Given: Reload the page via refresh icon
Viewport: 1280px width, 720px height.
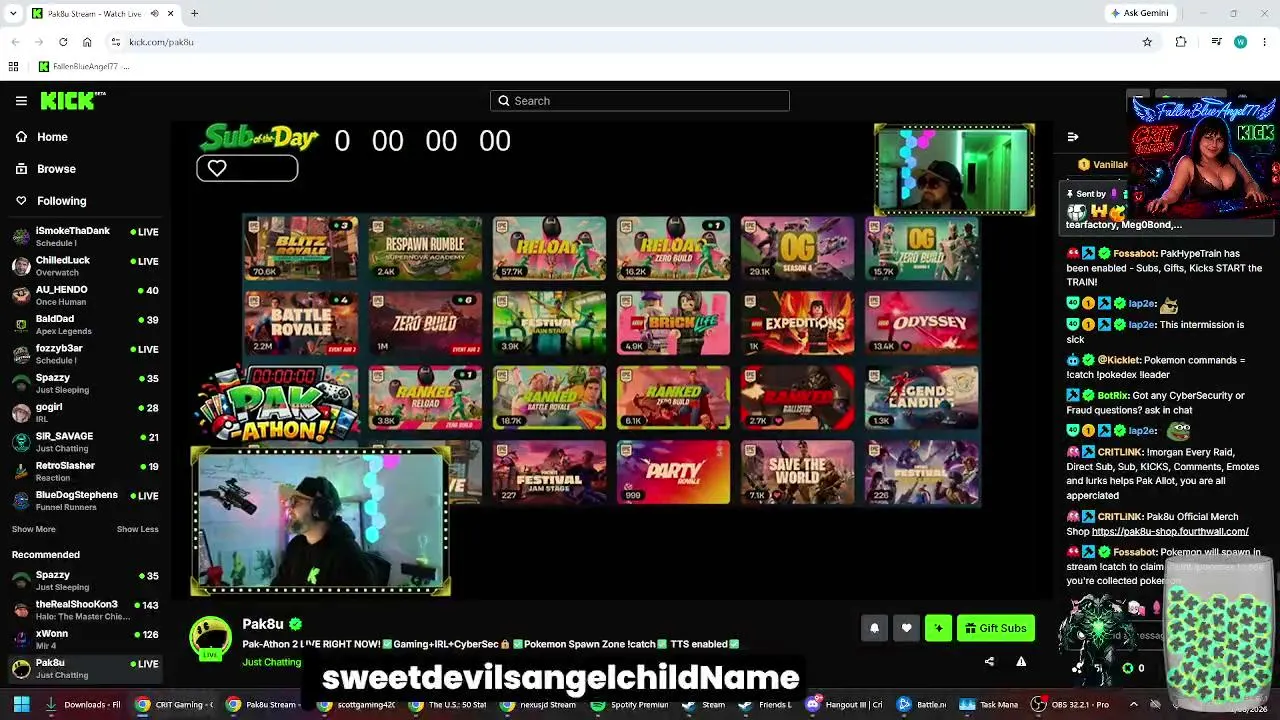Looking at the screenshot, I should pyautogui.click(x=63, y=42).
